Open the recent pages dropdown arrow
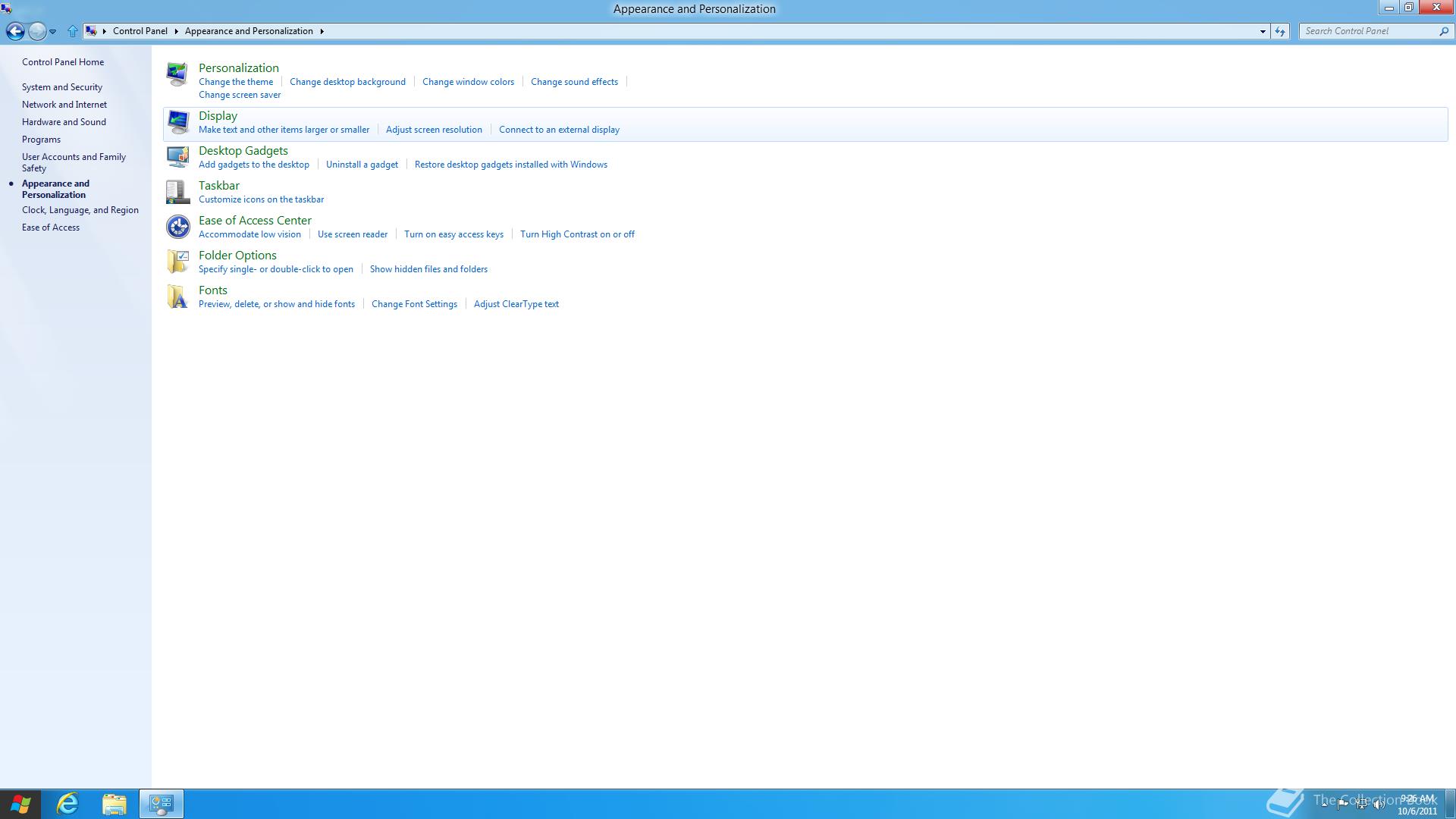 (52, 32)
